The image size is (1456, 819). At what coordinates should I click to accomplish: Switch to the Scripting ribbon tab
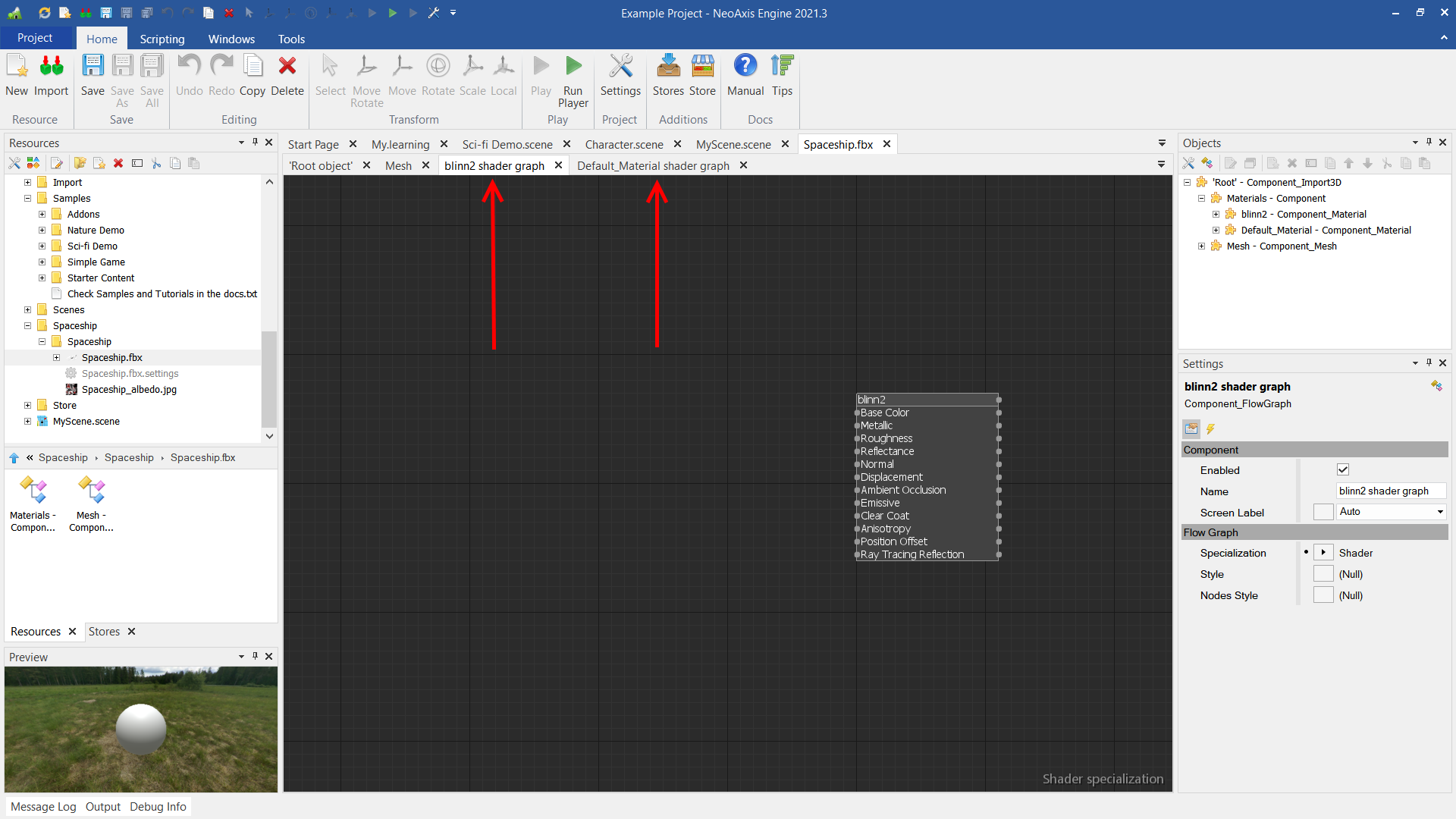click(x=162, y=39)
